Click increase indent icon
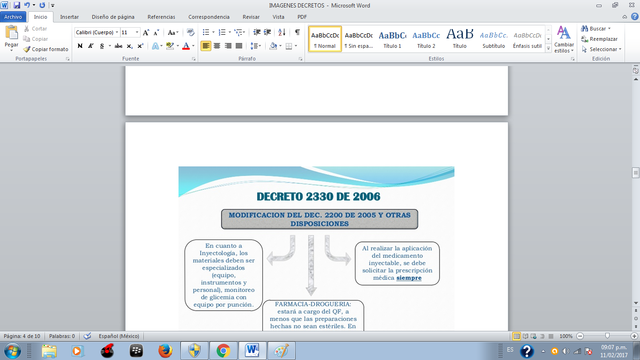This screenshot has width=640, height=360. coord(268,32)
